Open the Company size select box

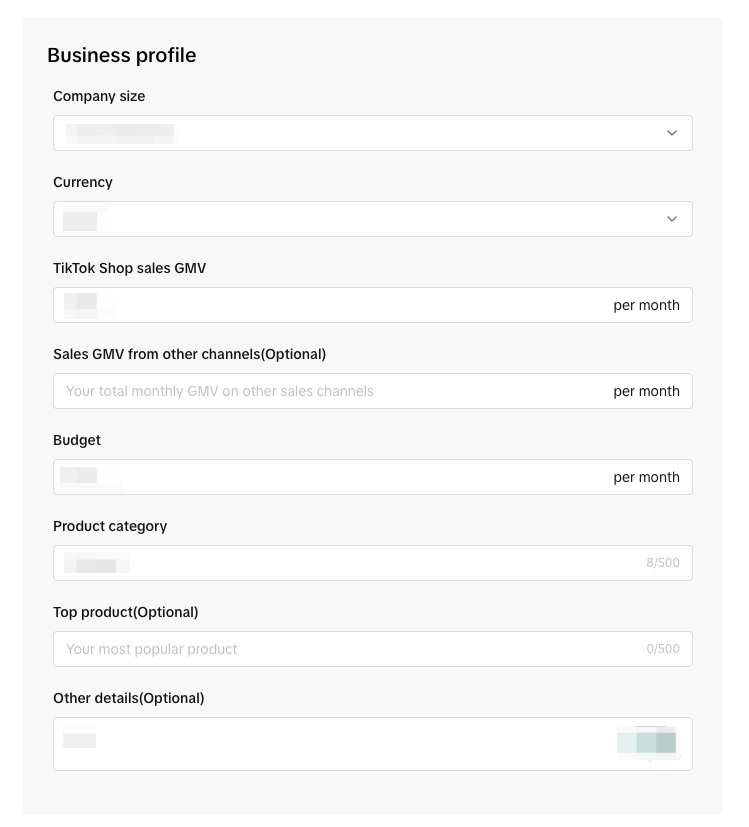pyautogui.click(x=360, y=133)
